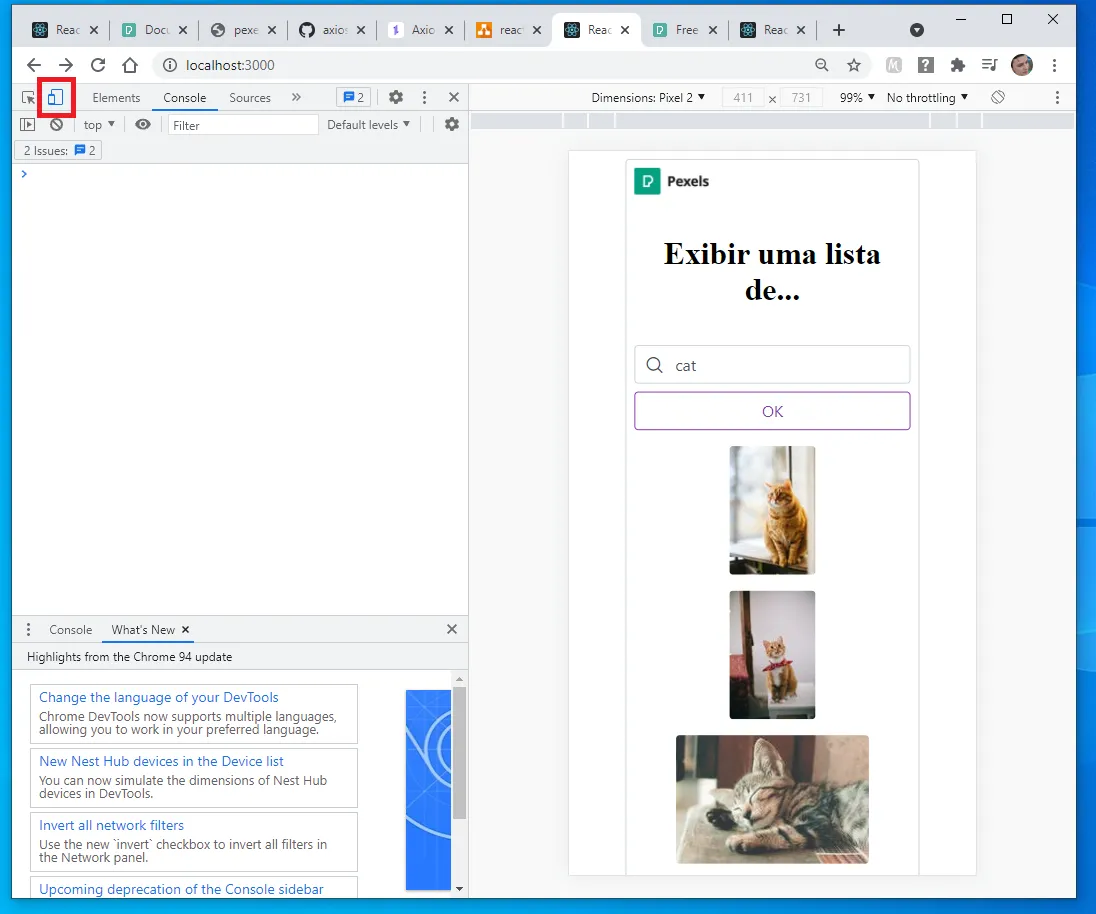Go to the browser home page

[x=130, y=65]
